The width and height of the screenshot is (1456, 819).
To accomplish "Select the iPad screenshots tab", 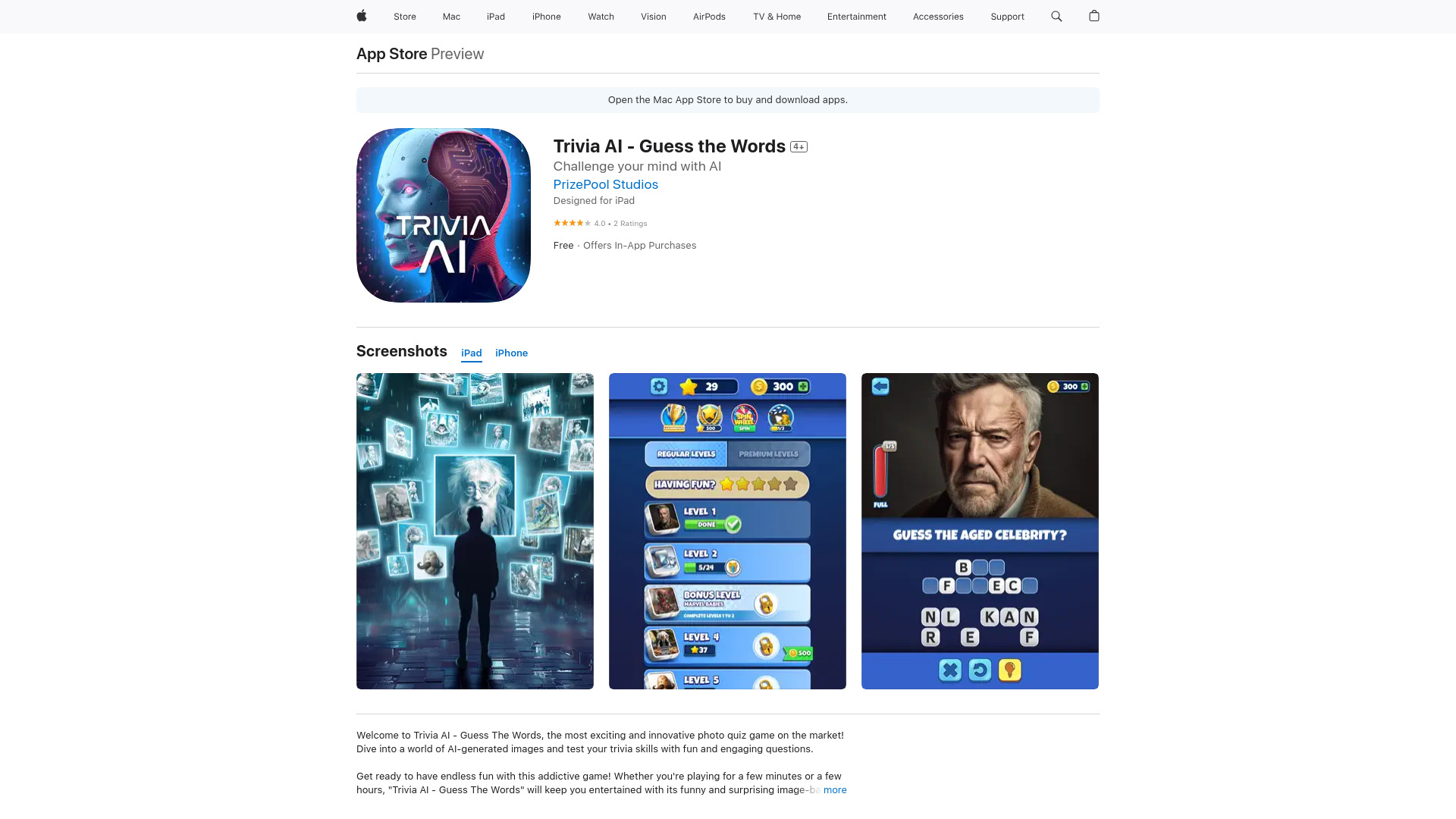I will pyautogui.click(x=471, y=352).
